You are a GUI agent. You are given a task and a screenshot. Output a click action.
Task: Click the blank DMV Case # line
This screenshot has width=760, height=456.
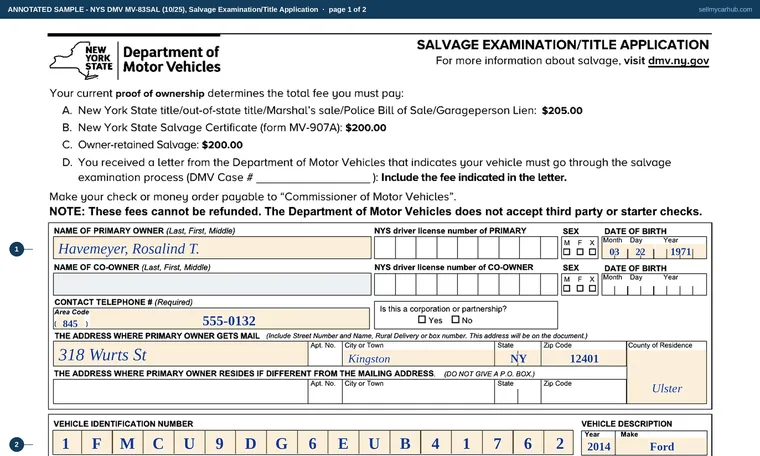[x=313, y=178]
